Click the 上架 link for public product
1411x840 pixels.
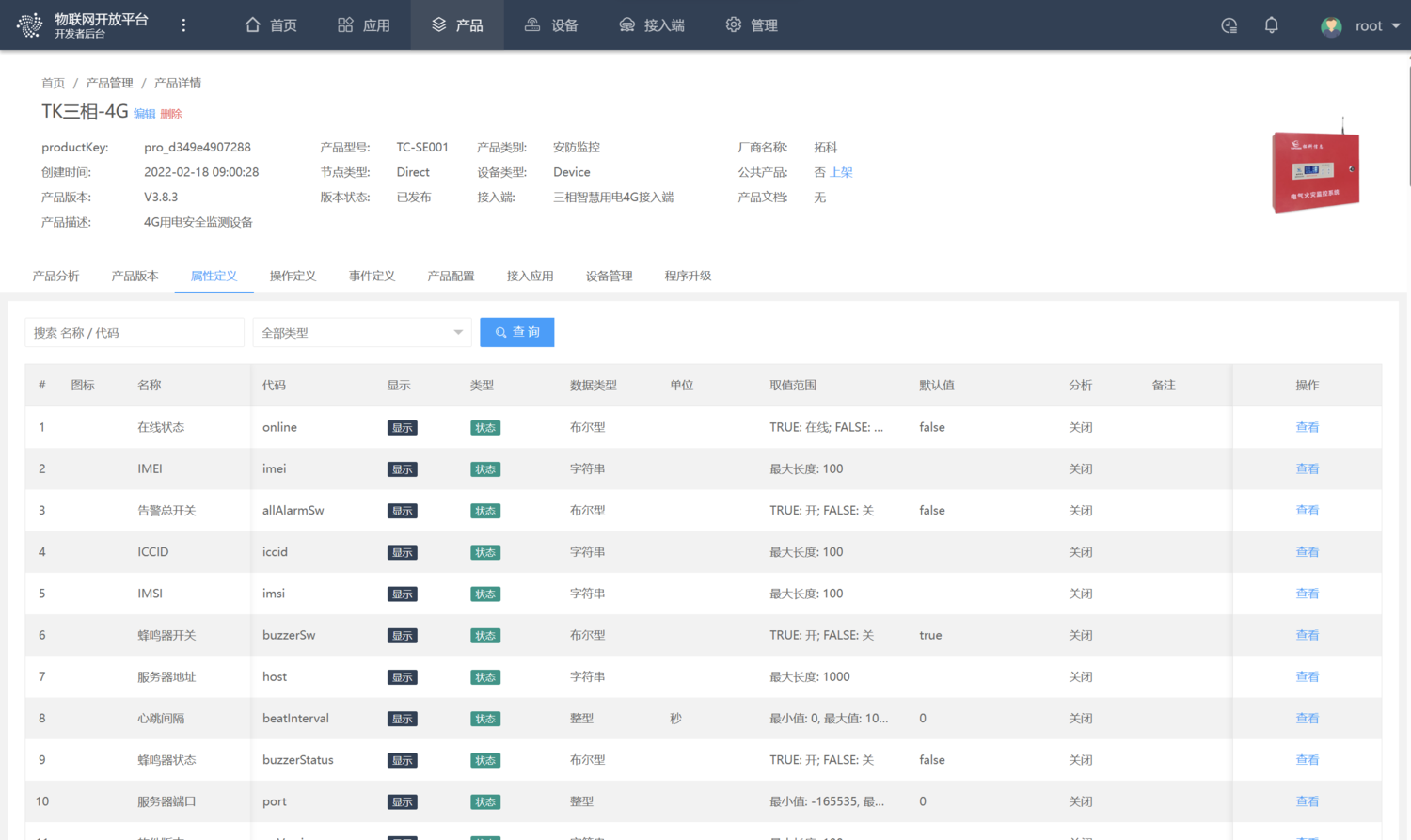(841, 172)
